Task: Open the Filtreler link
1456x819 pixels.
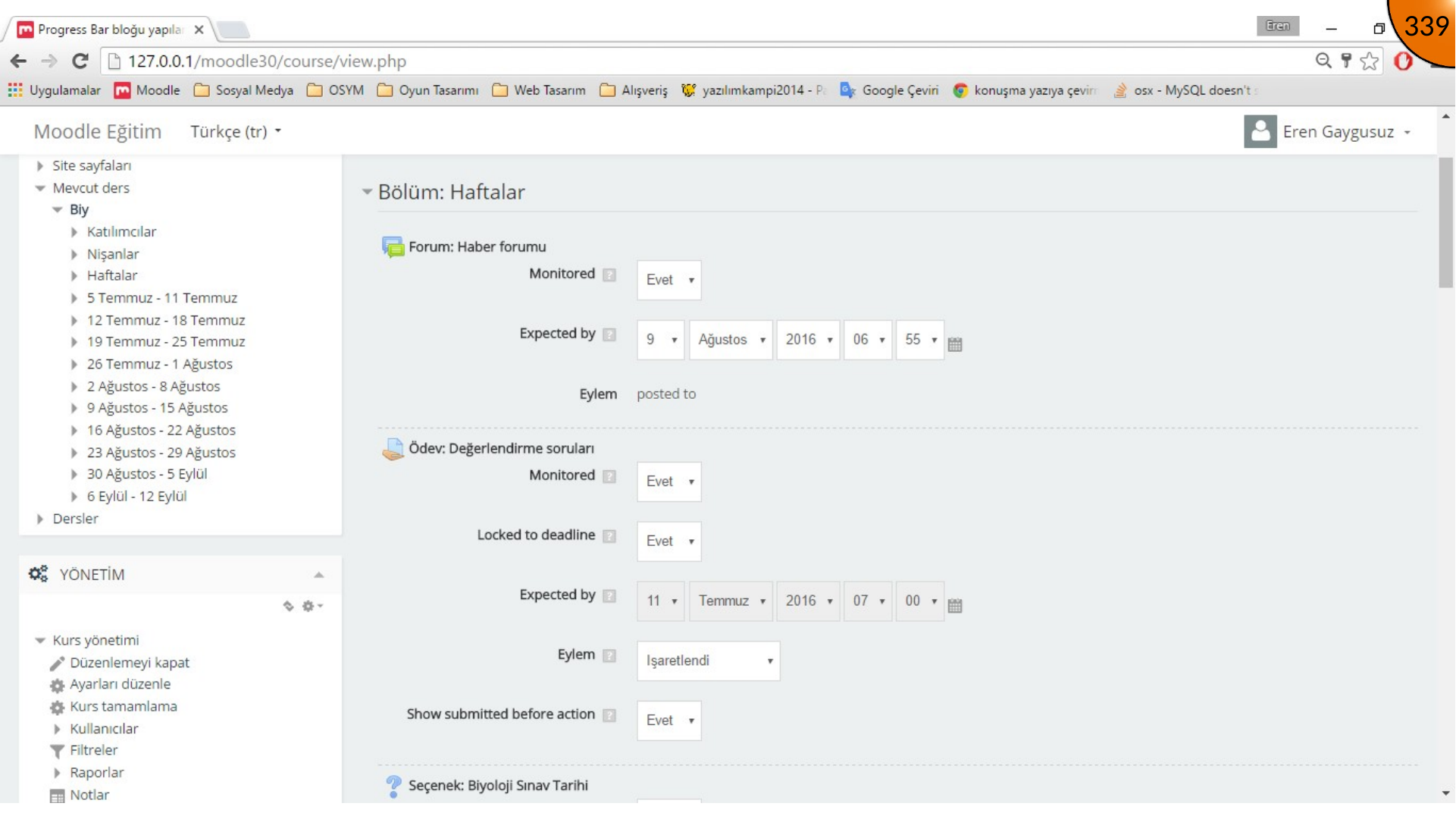Action: point(94,751)
